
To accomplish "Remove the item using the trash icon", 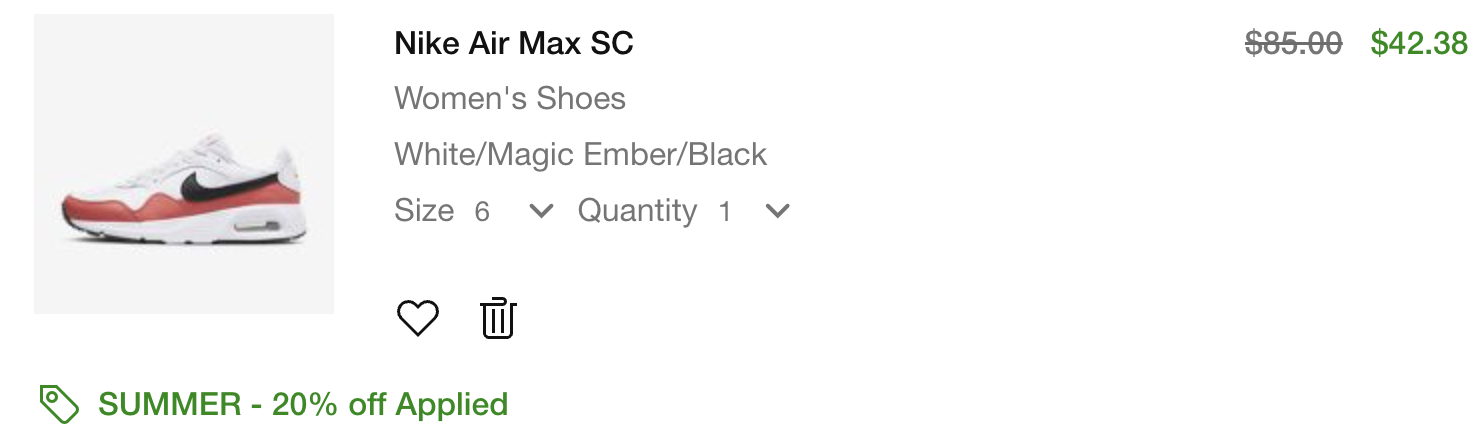I will coord(498,318).
